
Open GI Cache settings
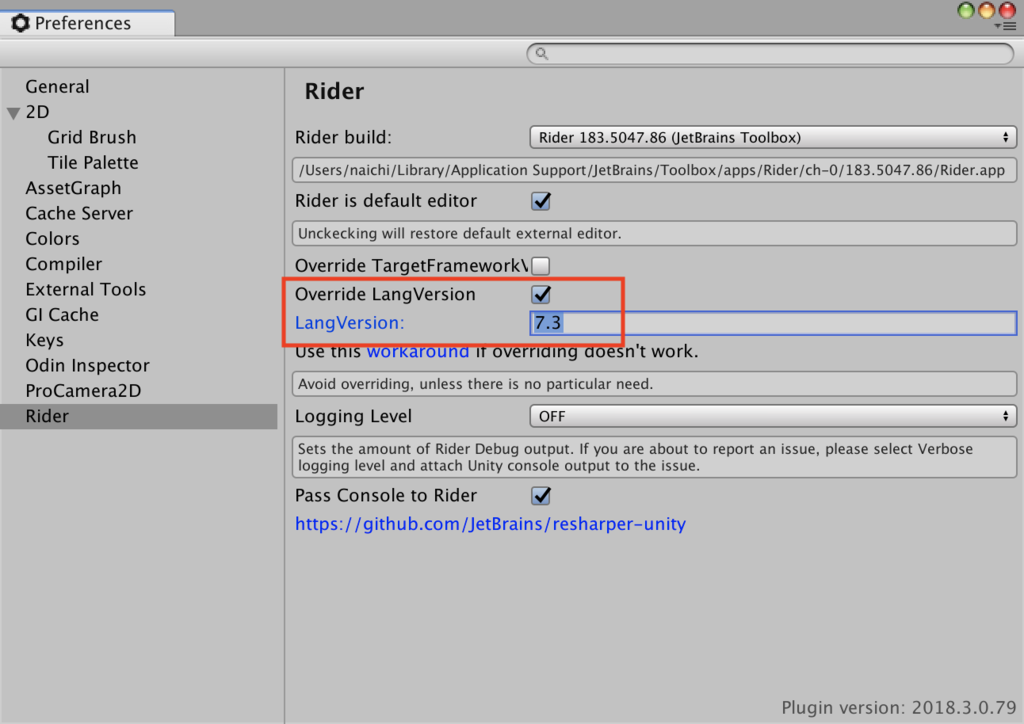(62, 315)
